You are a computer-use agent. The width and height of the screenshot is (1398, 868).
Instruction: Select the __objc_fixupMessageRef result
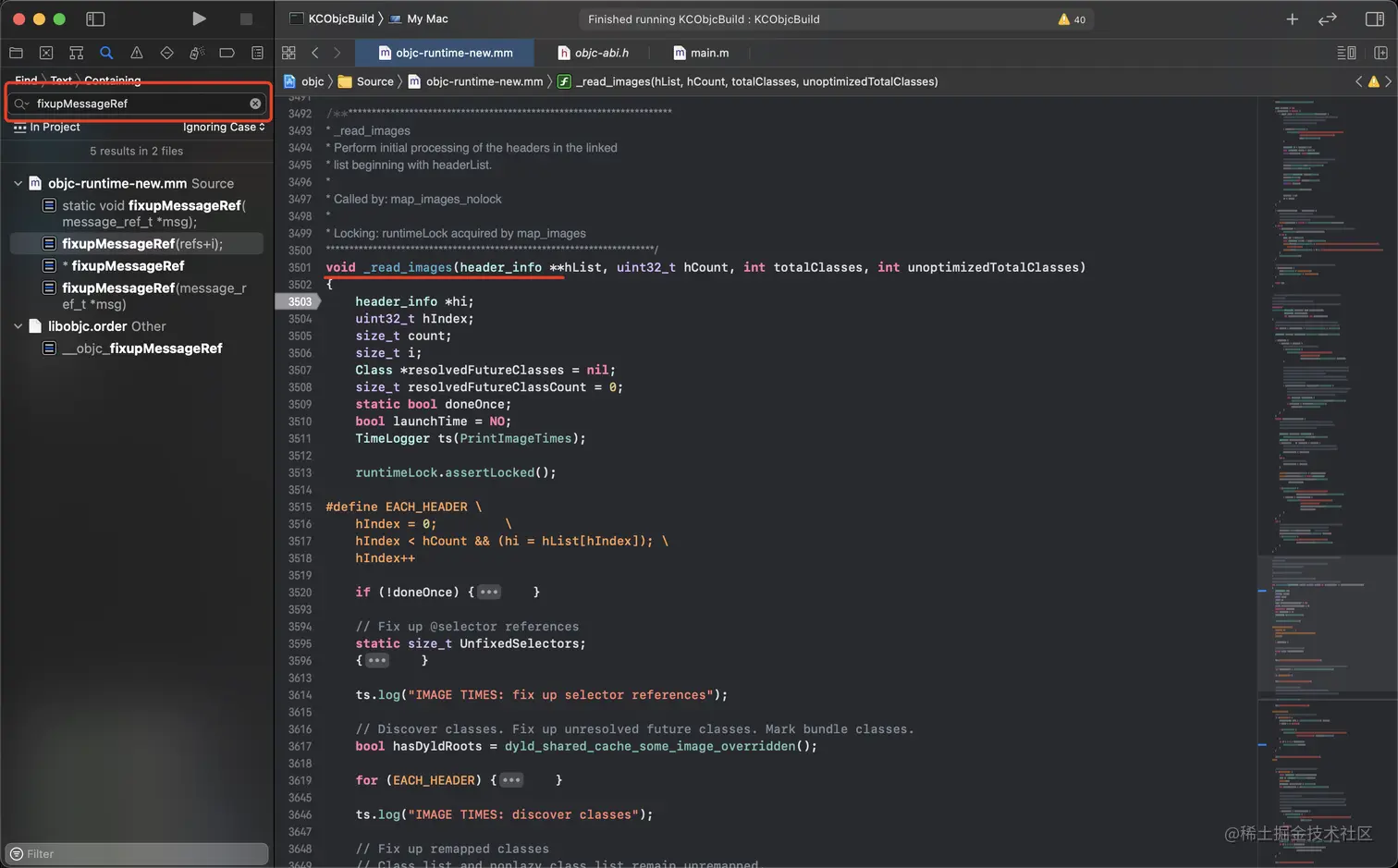[136, 348]
